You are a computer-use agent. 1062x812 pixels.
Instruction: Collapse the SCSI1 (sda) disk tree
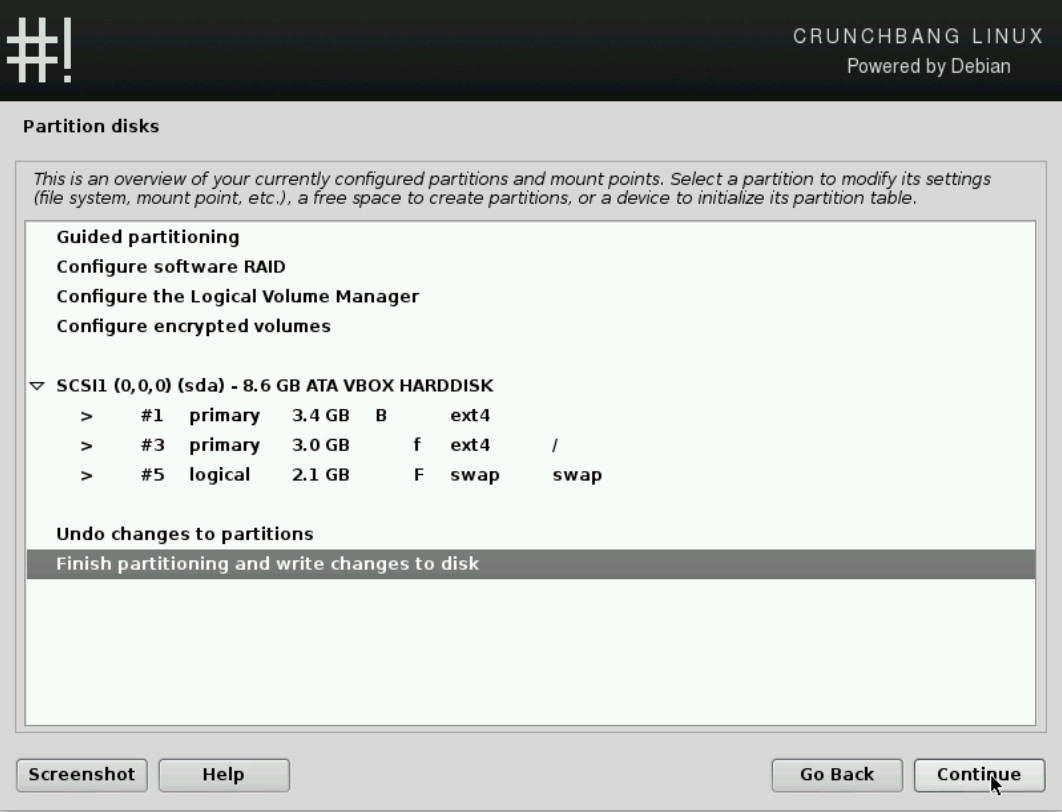click(x=35, y=385)
